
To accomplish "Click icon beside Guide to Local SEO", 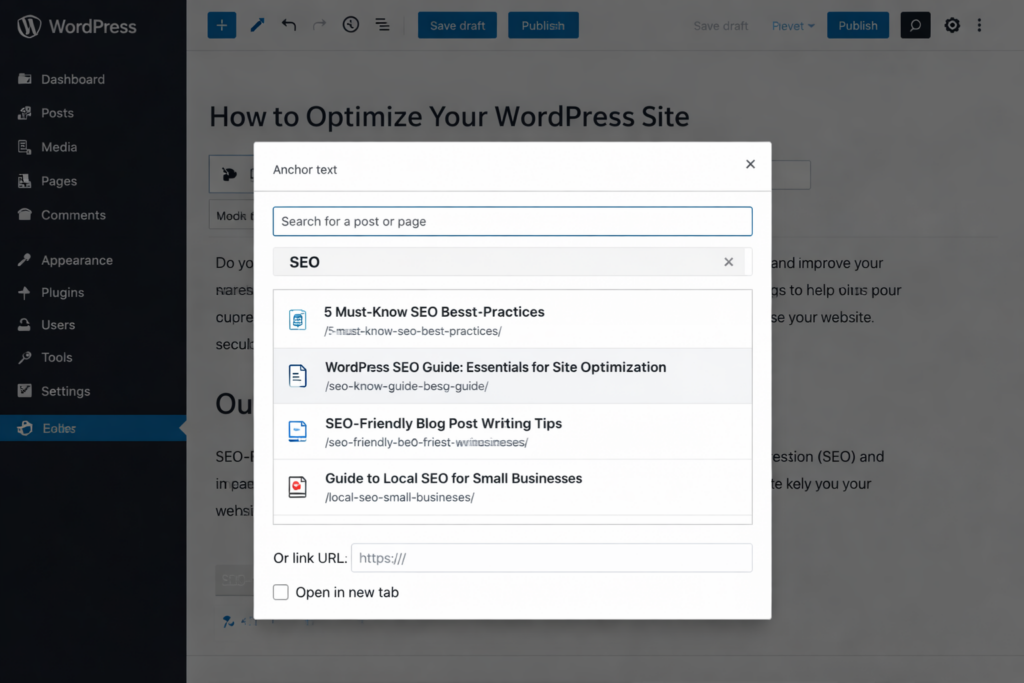I will (298, 487).
